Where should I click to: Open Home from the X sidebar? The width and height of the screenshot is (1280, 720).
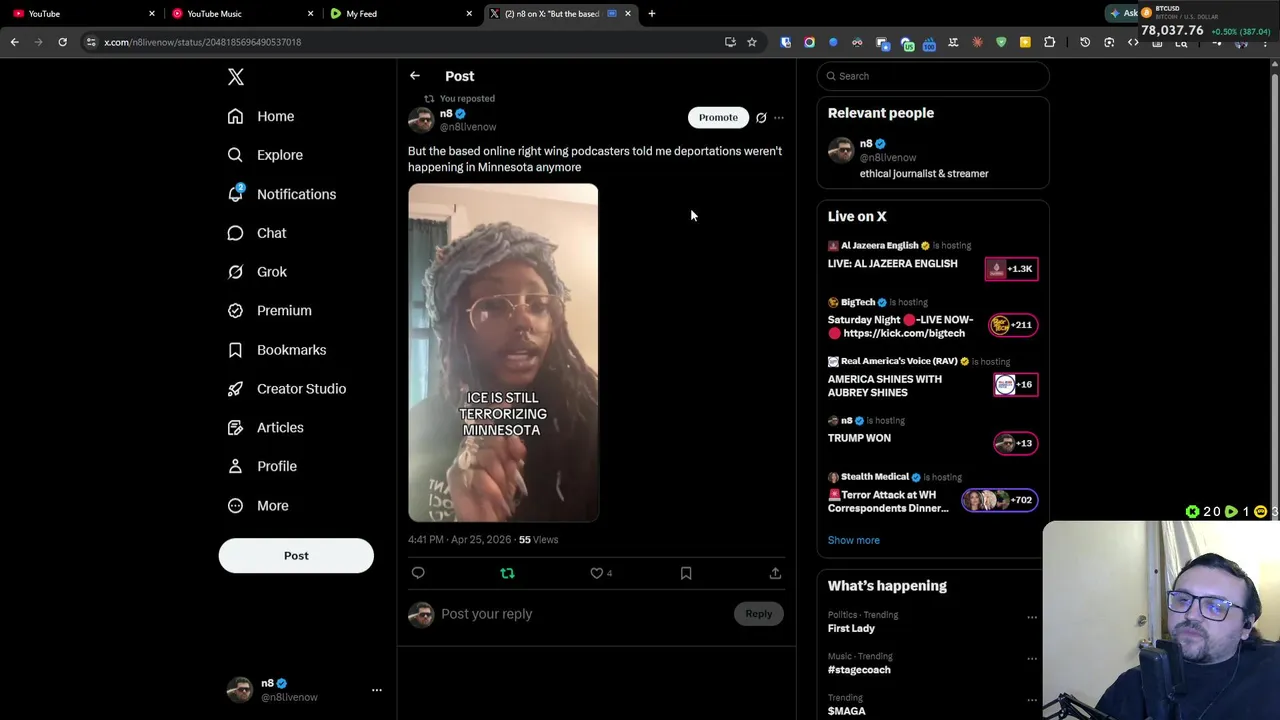pyautogui.click(x=261, y=116)
